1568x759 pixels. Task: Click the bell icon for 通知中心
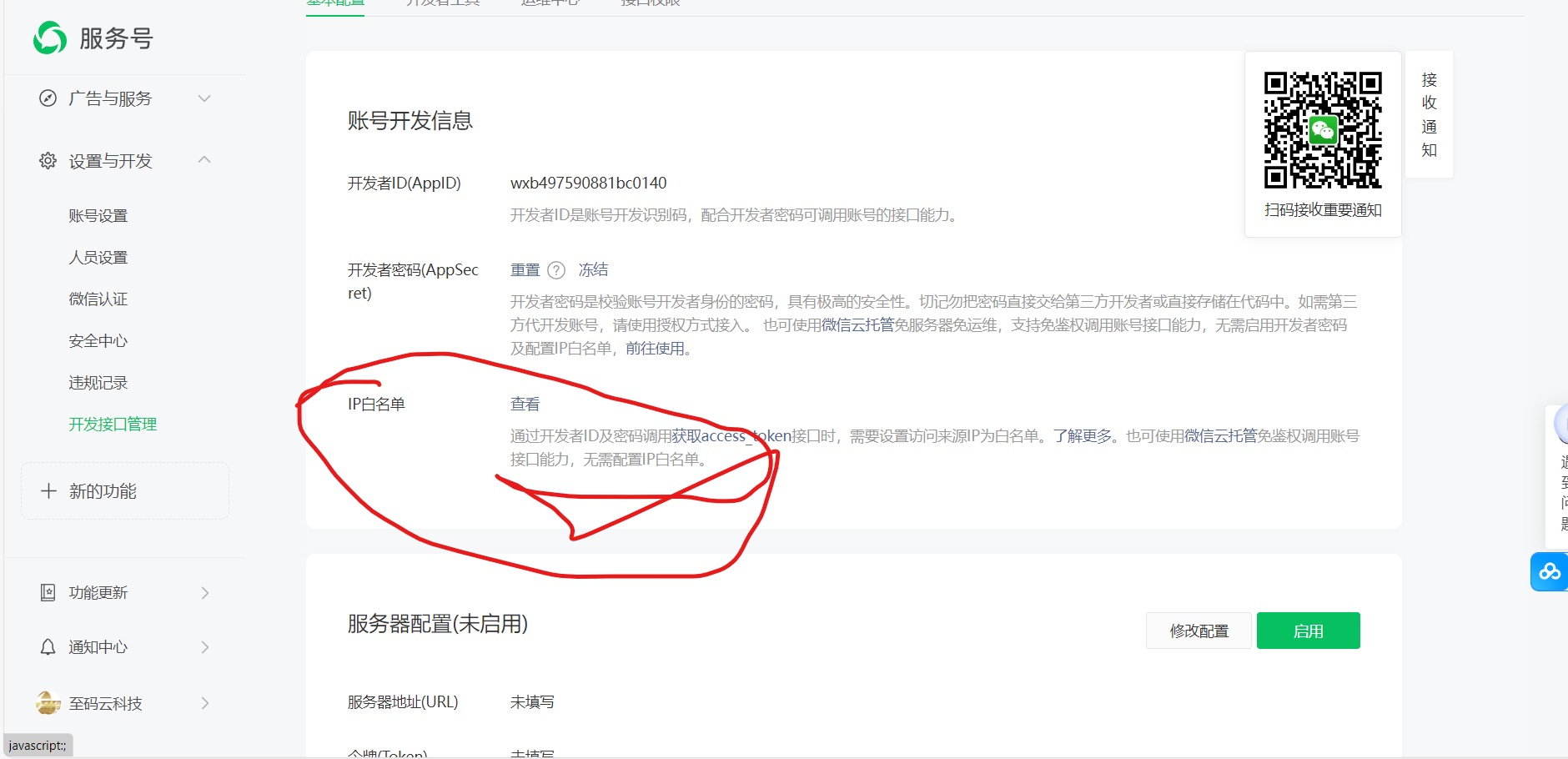[48, 647]
